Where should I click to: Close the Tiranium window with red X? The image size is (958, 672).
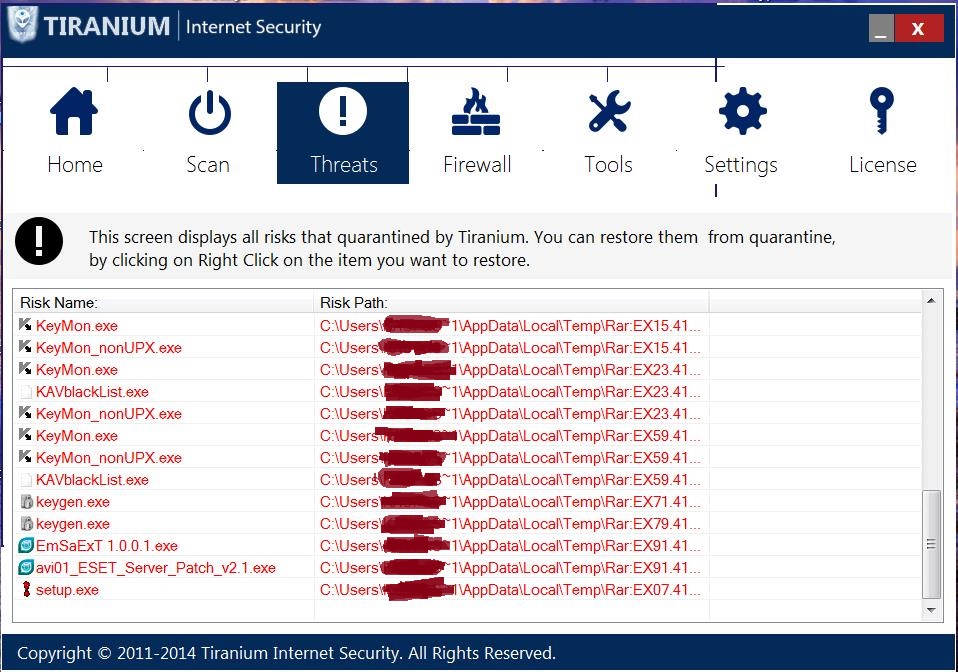[x=919, y=28]
